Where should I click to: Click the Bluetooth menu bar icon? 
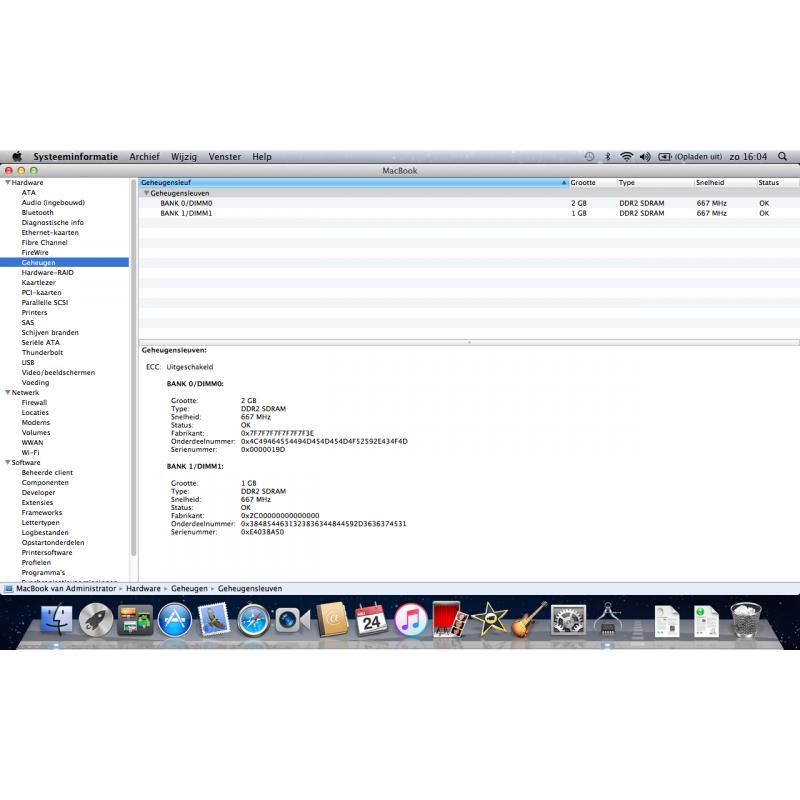[608, 157]
